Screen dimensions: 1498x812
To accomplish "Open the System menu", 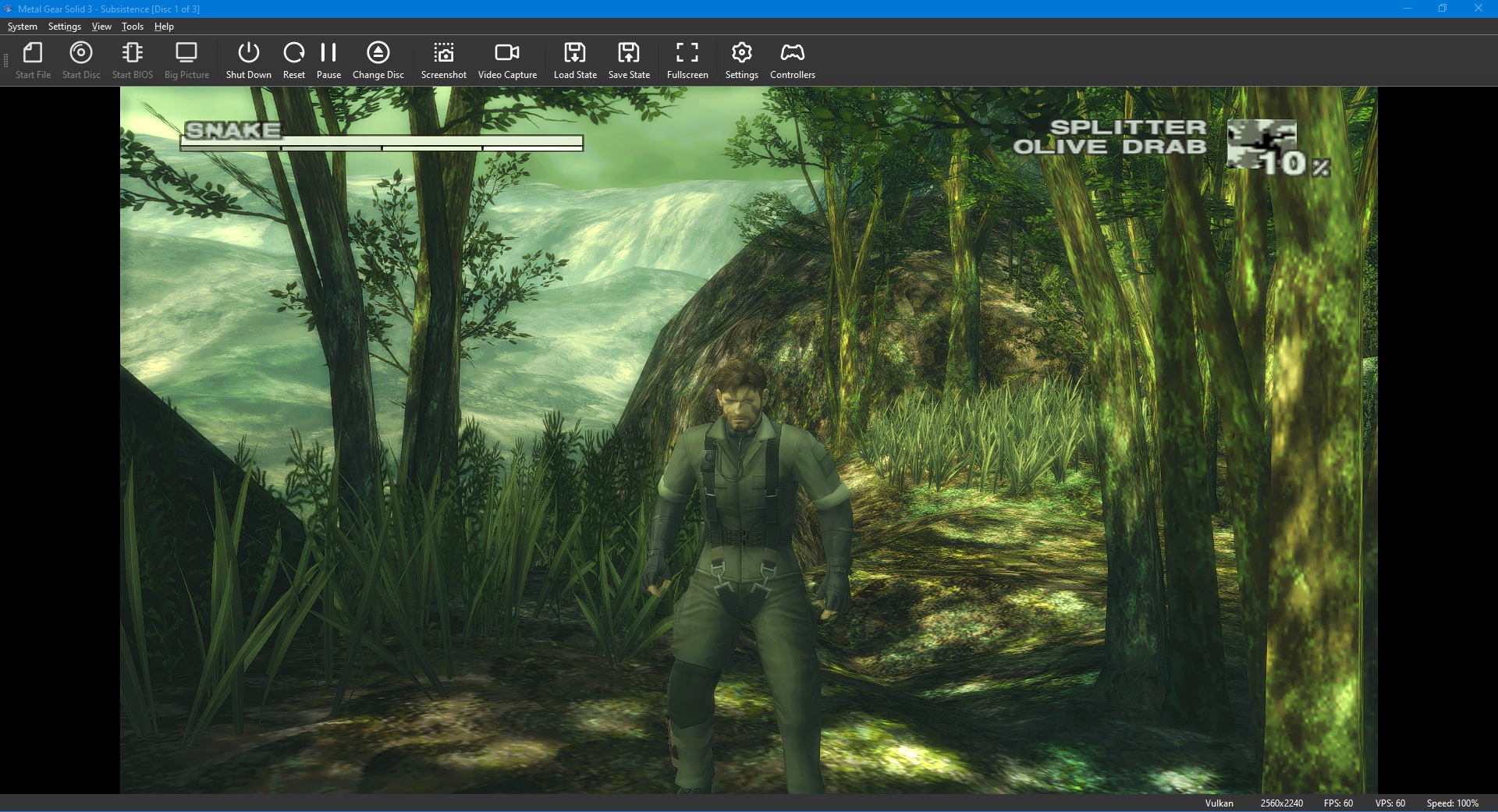I will [x=23, y=27].
